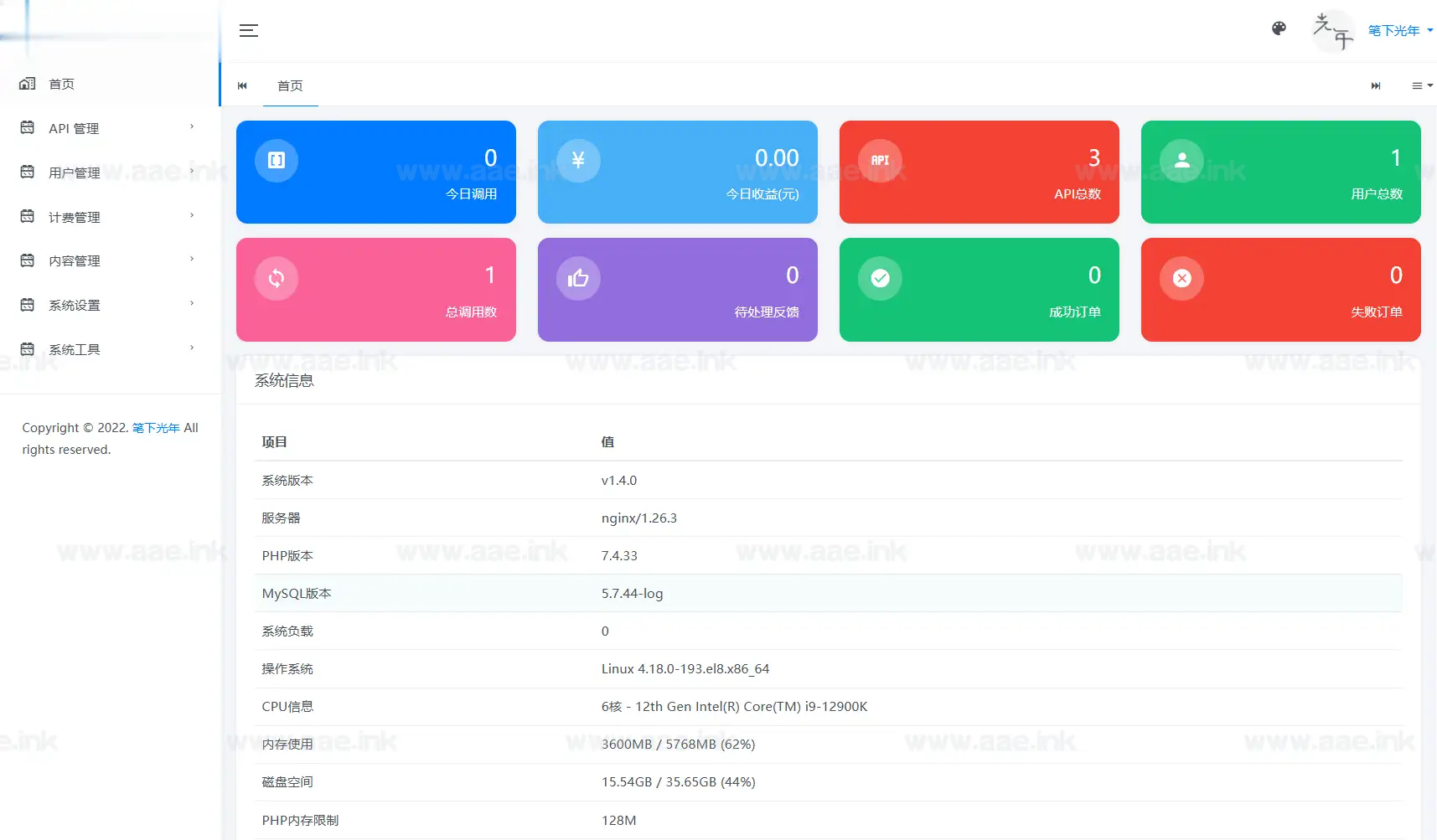Select the 首页 tab
The width and height of the screenshot is (1437, 840).
tap(290, 85)
